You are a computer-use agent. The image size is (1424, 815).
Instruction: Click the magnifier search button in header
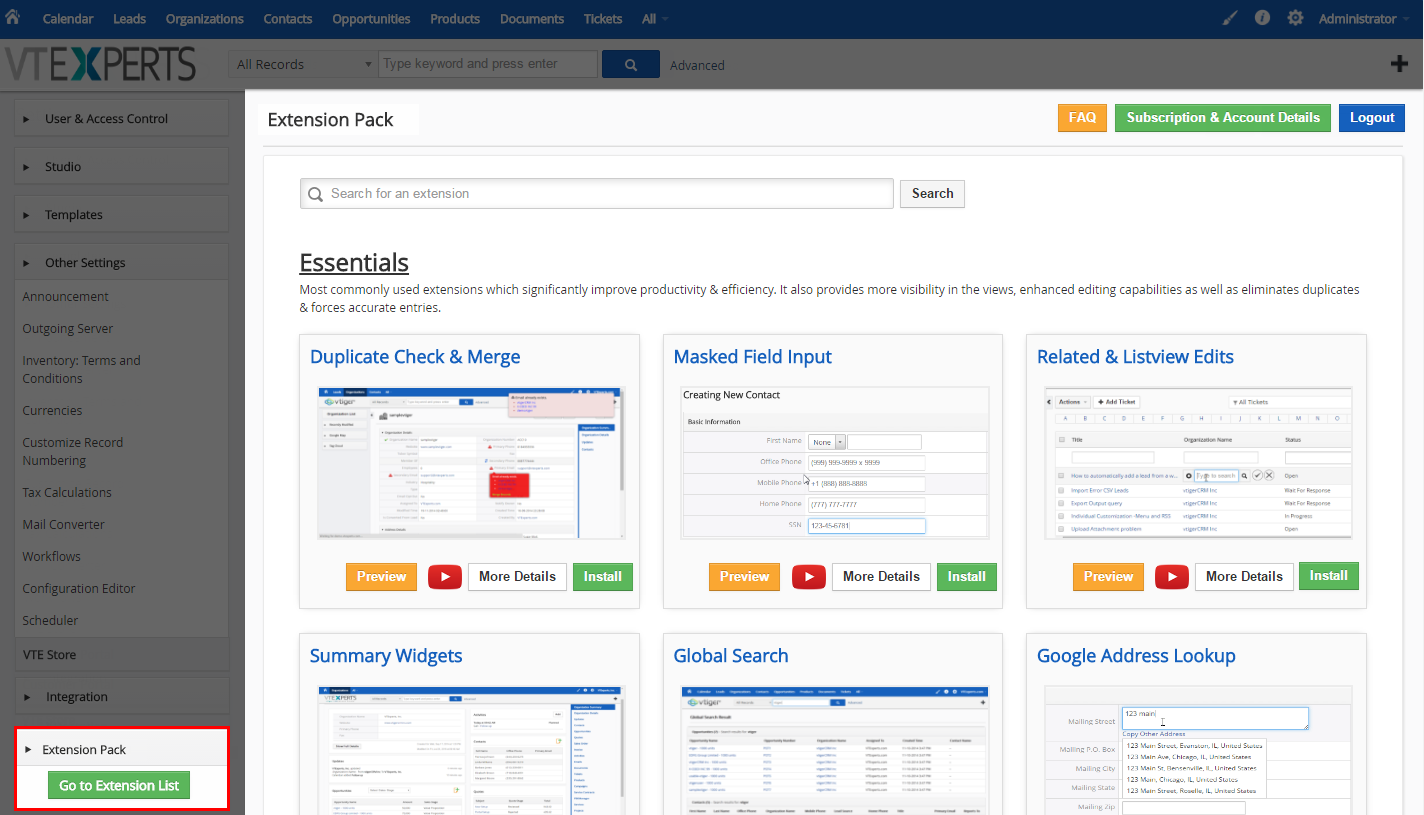[x=631, y=64]
